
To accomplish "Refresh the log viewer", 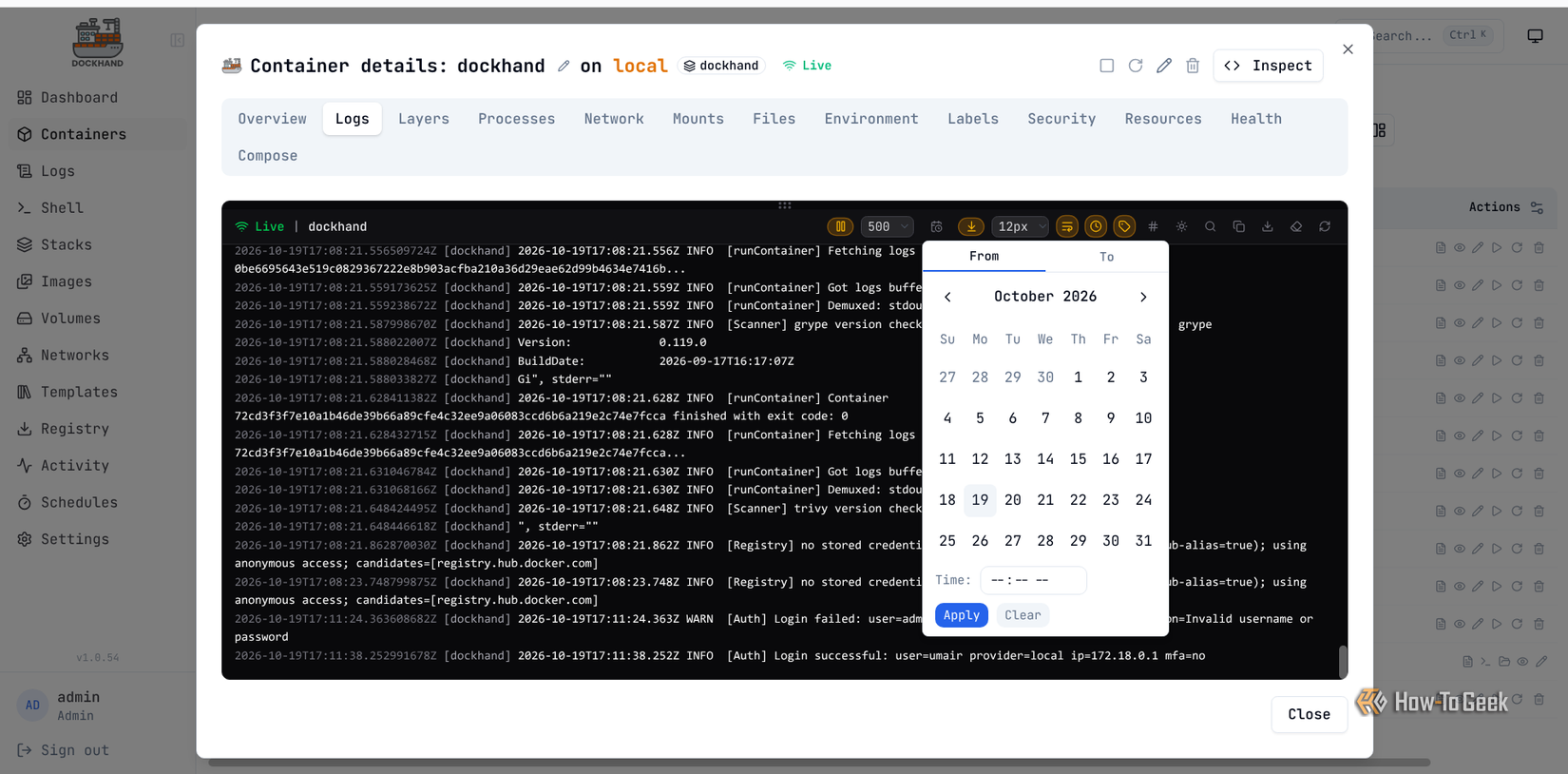I will tap(1325, 226).
